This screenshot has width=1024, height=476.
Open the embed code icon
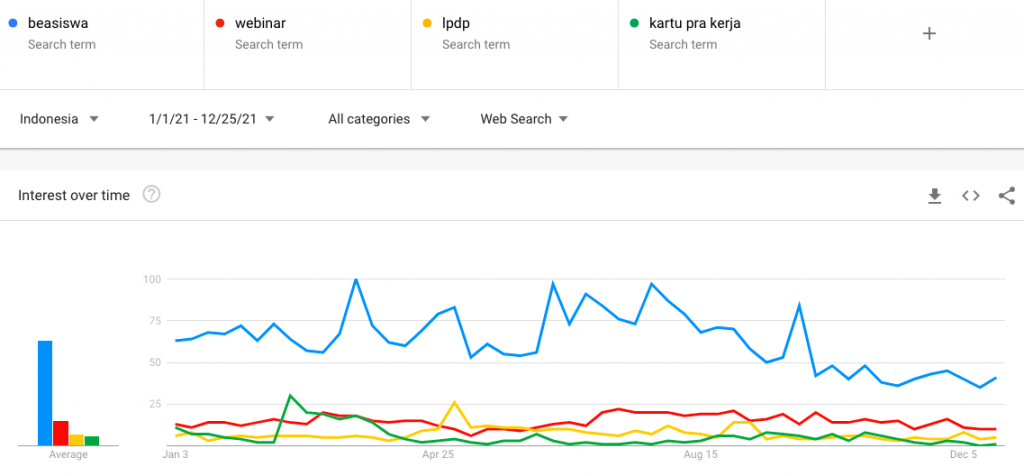tap(970, 196)
